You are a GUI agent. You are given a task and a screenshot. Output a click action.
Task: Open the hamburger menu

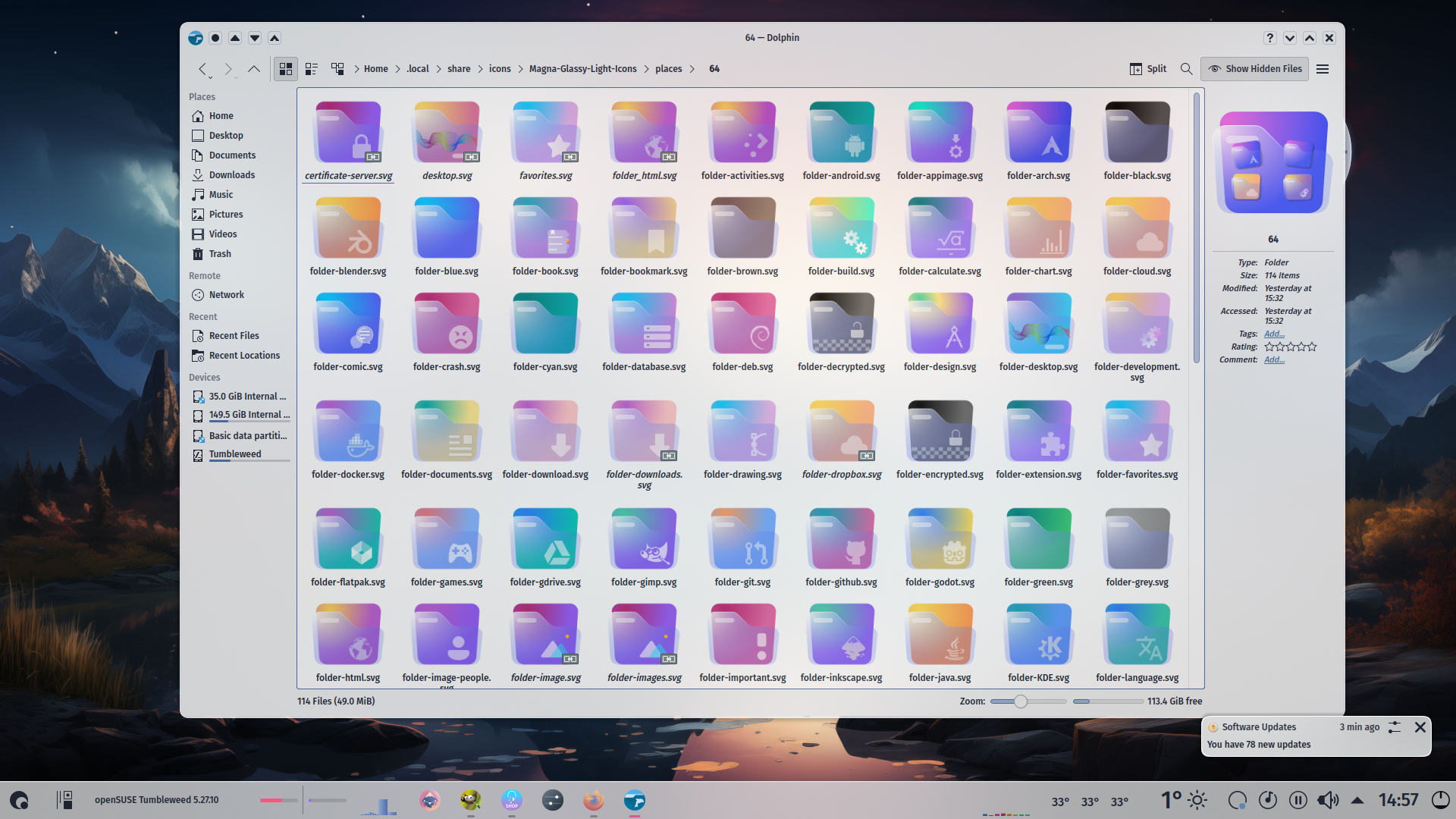pyautogui.click(x=1323, y=69)
